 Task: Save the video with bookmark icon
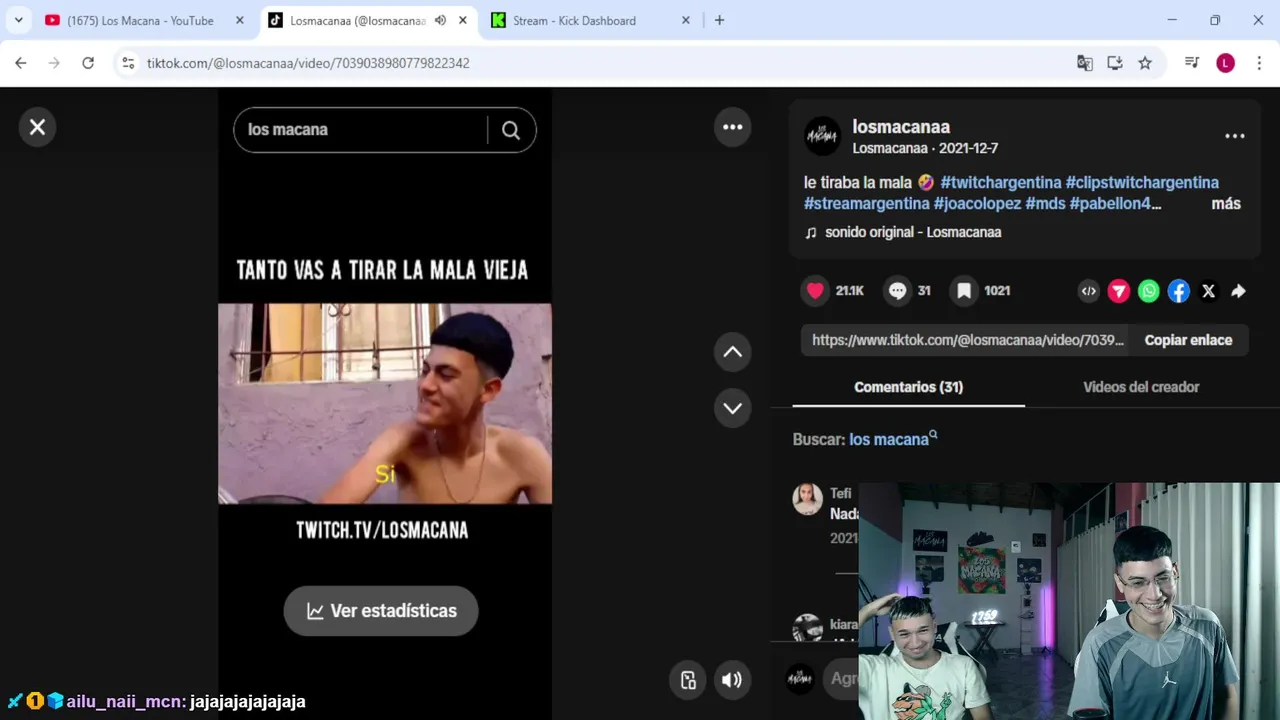click(964, 291)
